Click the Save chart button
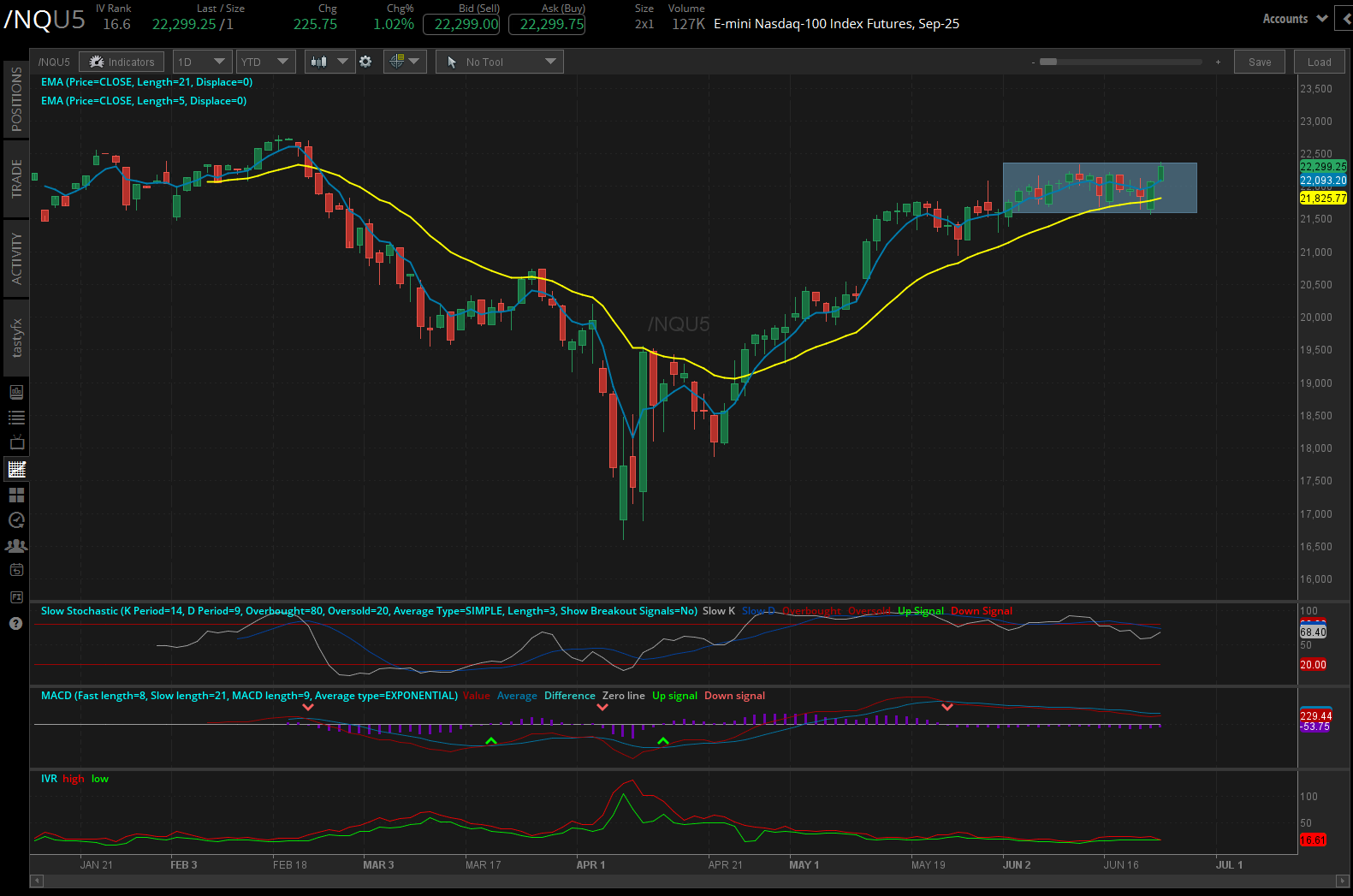The height and width of the screenshot is (896, 1353). [x=1260, y=62]
